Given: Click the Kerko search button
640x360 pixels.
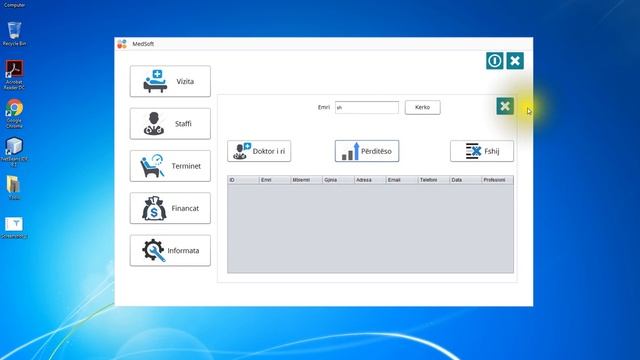Looking at the screenshot, I should click(x=422, y=107).
